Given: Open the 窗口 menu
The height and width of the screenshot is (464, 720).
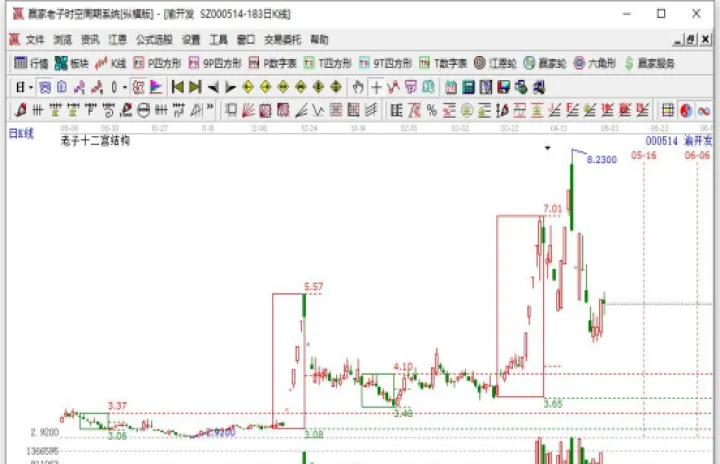Looking at the screenshot, I should 246,40.
